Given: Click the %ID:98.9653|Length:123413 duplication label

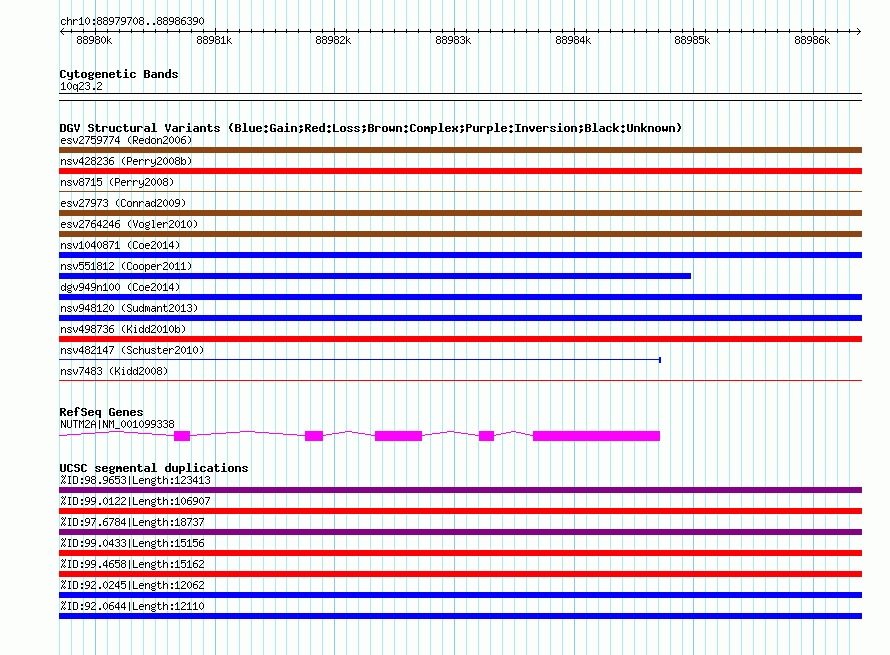Looking at the screenshot, I should point(135,480).
